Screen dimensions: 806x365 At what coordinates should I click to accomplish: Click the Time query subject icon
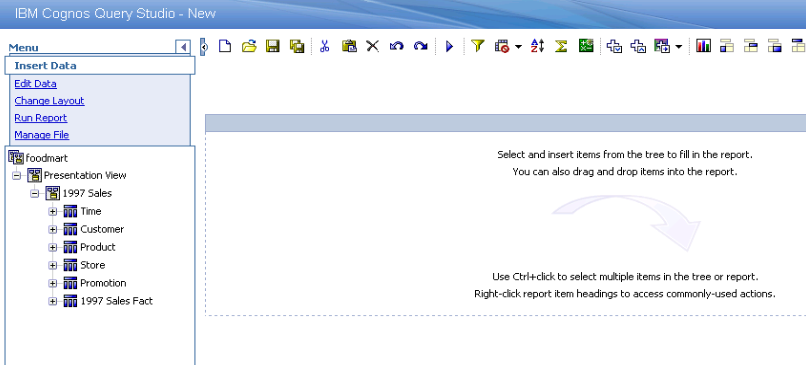[x=70, y=211]
